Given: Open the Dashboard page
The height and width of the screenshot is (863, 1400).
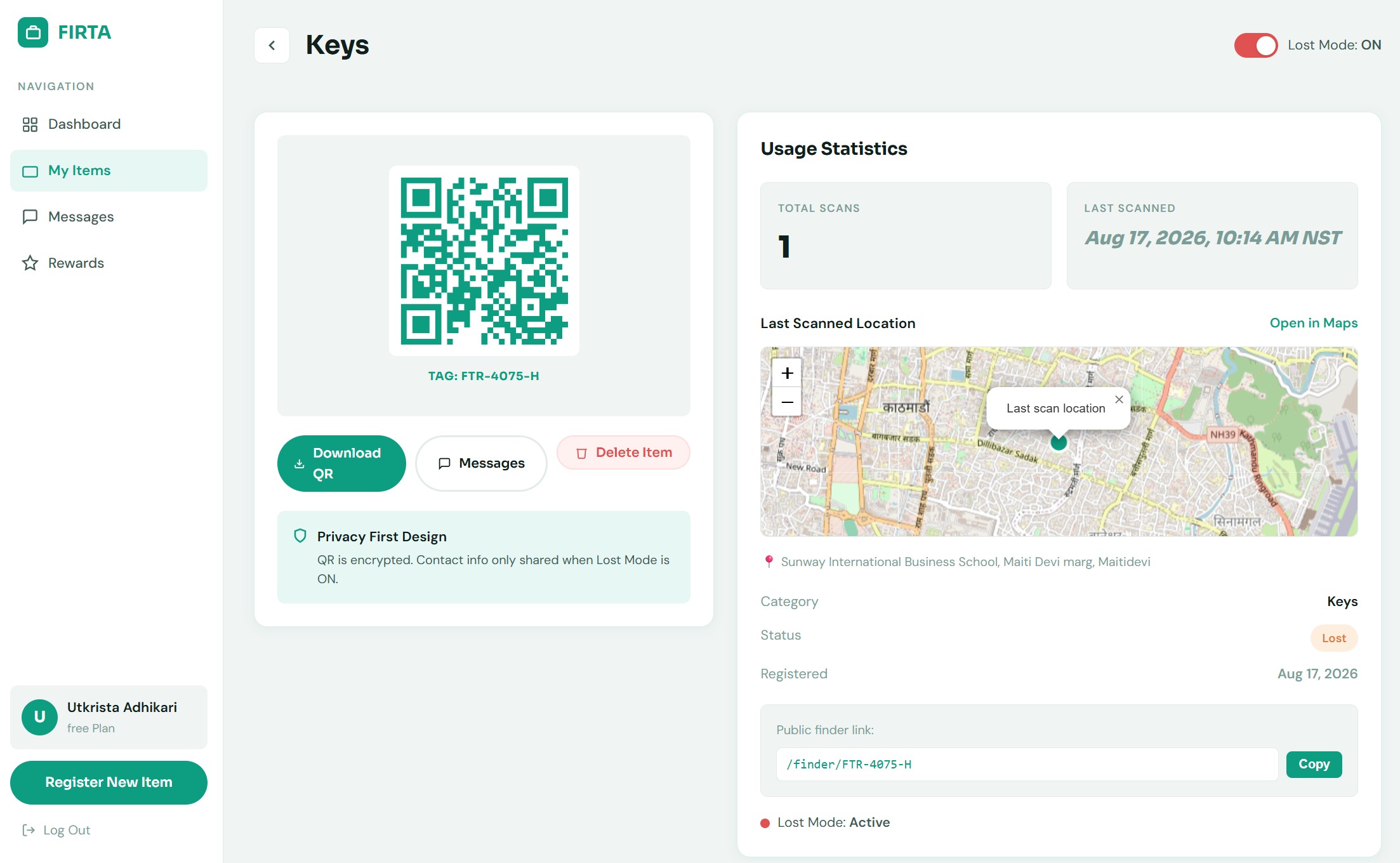Looking at the screenshot, I should click(x=109, y=124).
